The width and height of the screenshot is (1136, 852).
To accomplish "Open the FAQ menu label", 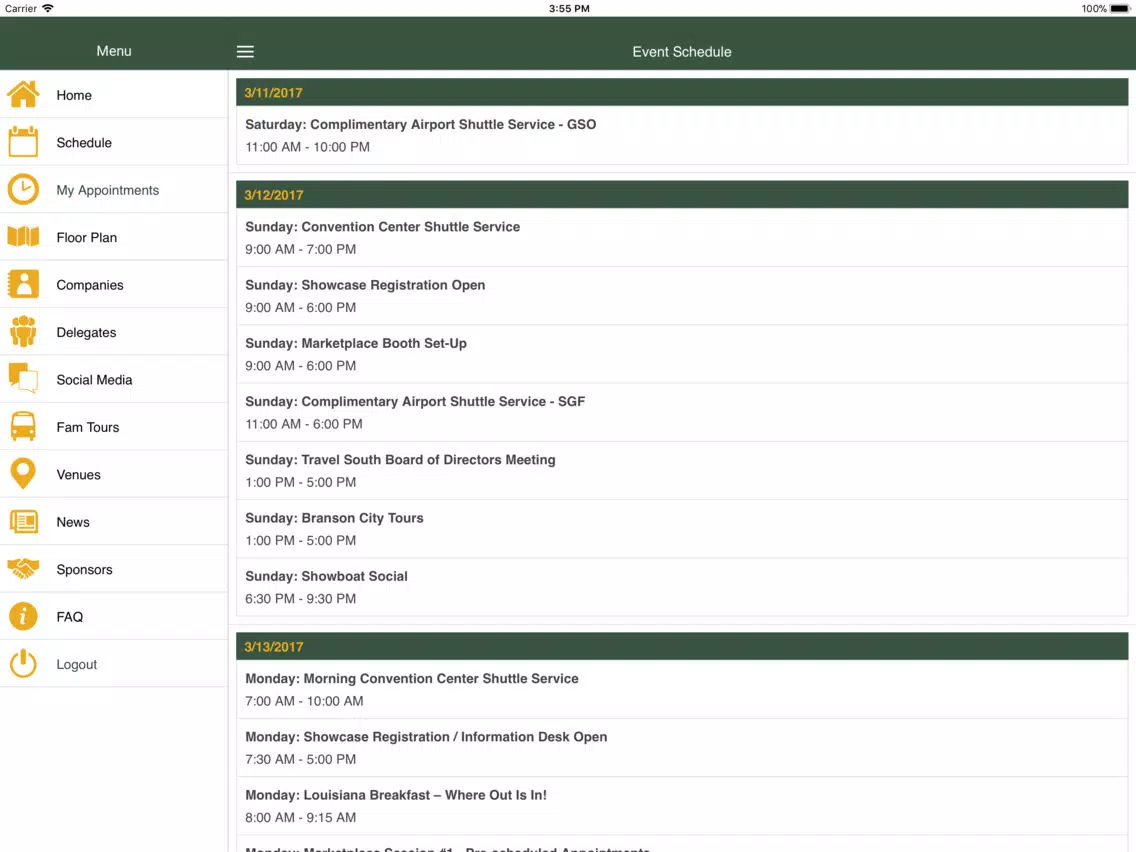I will click(70, 617).
